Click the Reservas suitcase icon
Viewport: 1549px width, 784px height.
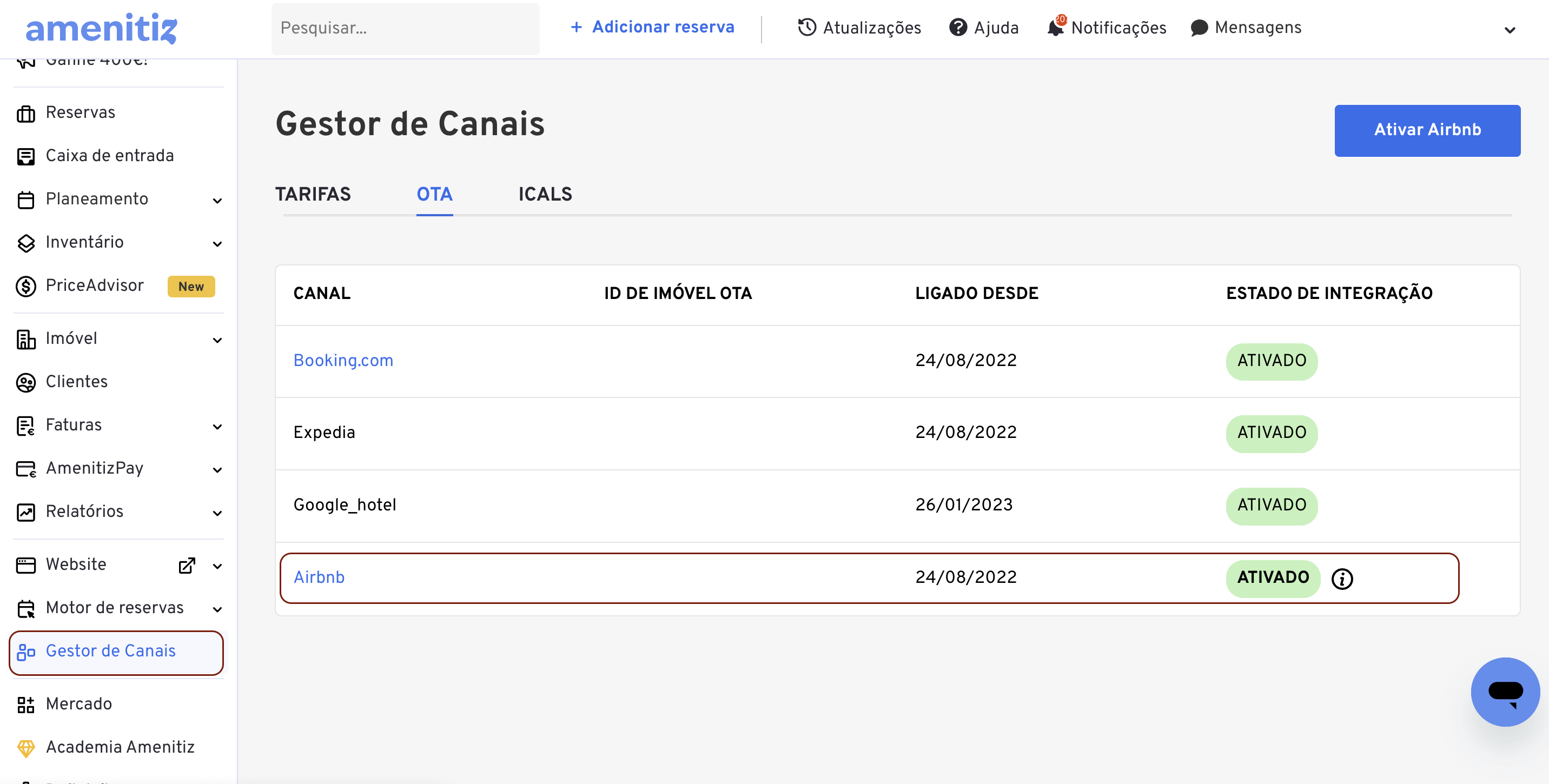pos(26,113)
